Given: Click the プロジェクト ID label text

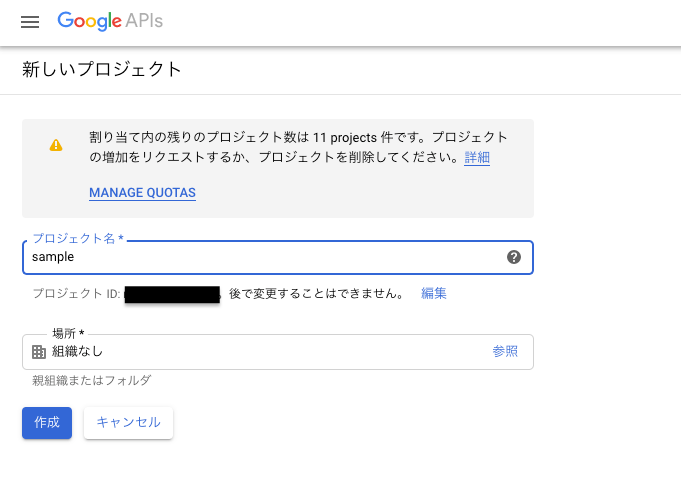Looking at the screenshot, I should tap(76, 294).
